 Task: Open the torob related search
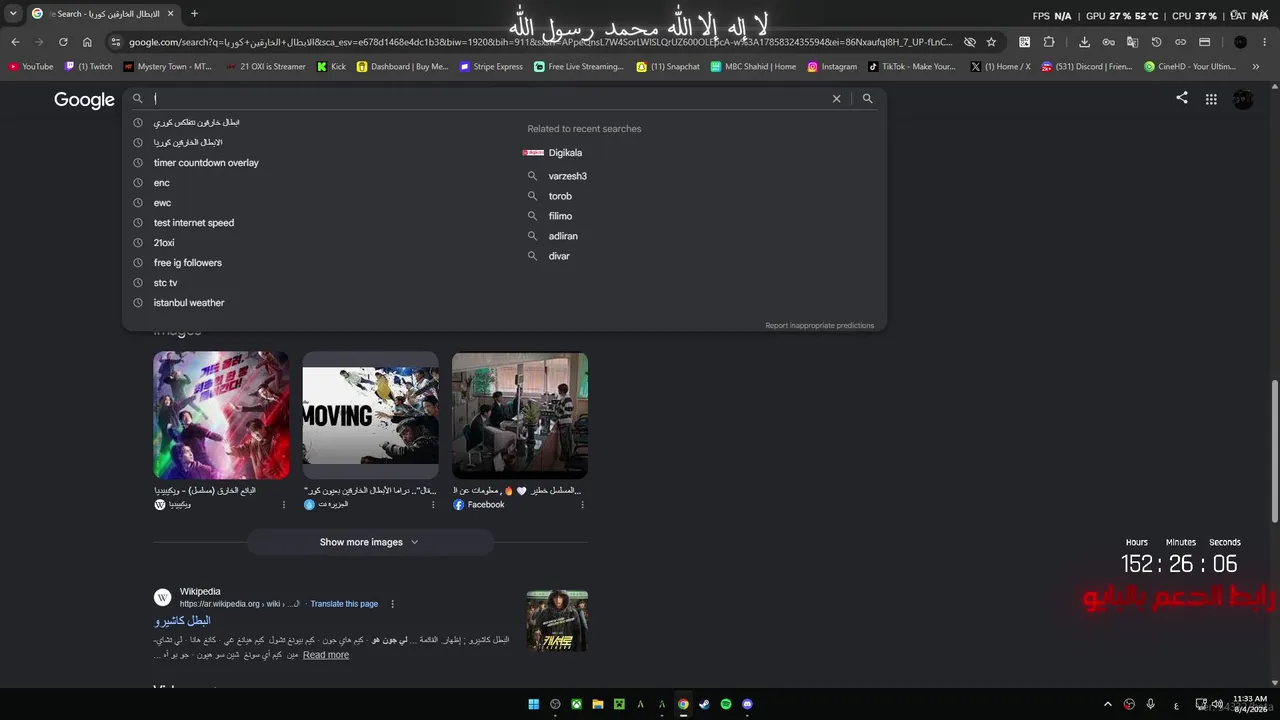click(x=560, y=196)
